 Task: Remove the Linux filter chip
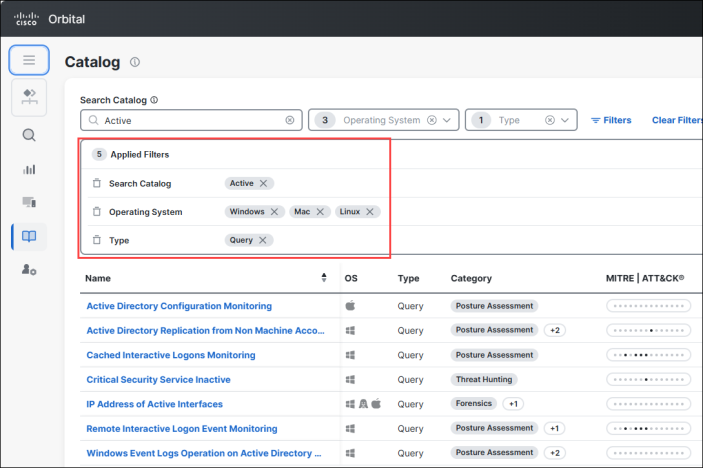370,212
